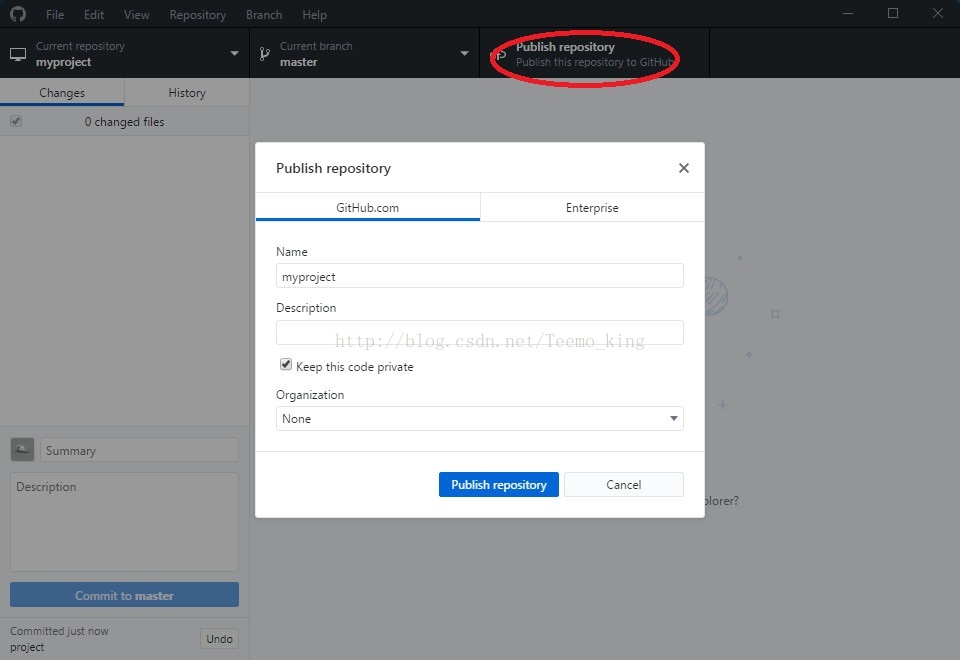Open the Branch menu

click(x=264, y=14)
